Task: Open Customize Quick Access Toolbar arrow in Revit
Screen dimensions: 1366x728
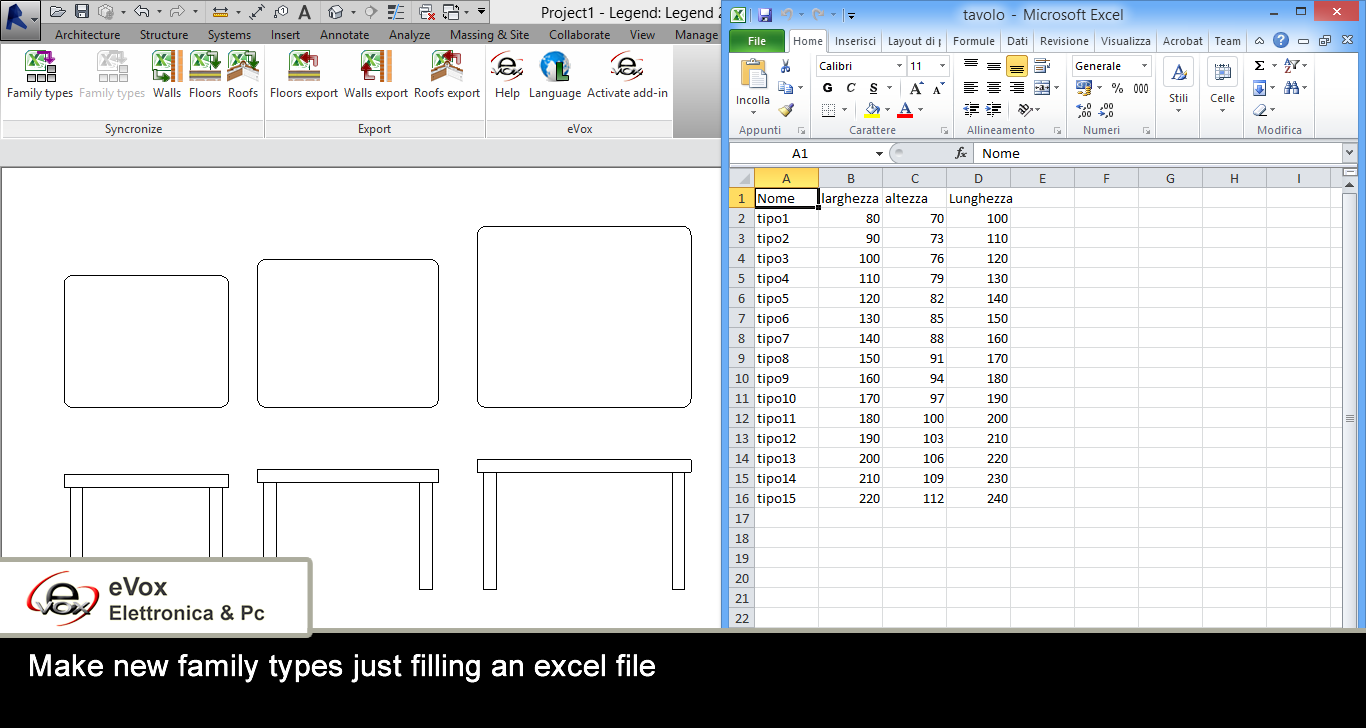Action: [x=481, y=12]
